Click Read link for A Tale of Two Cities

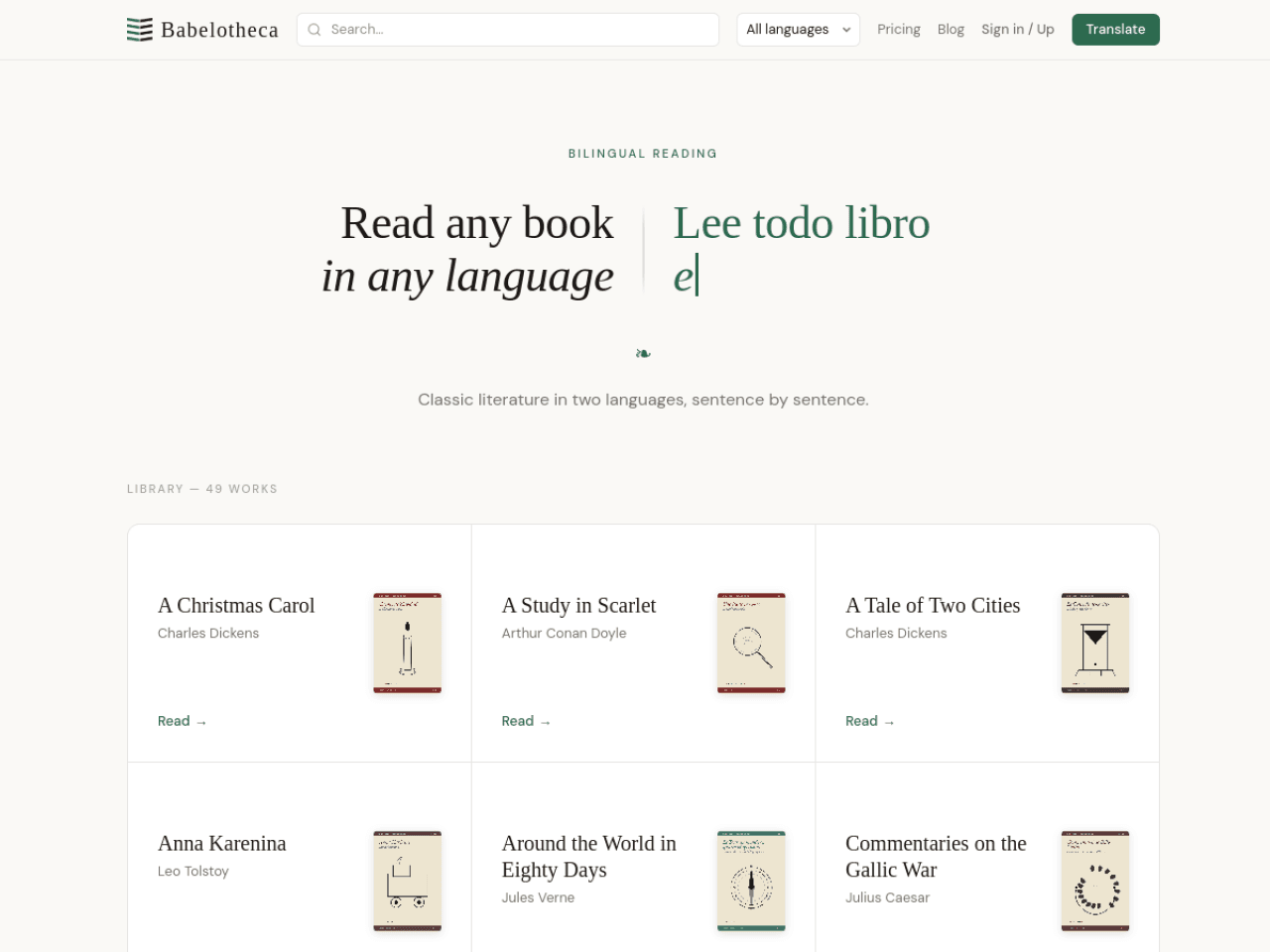point(870,721)
